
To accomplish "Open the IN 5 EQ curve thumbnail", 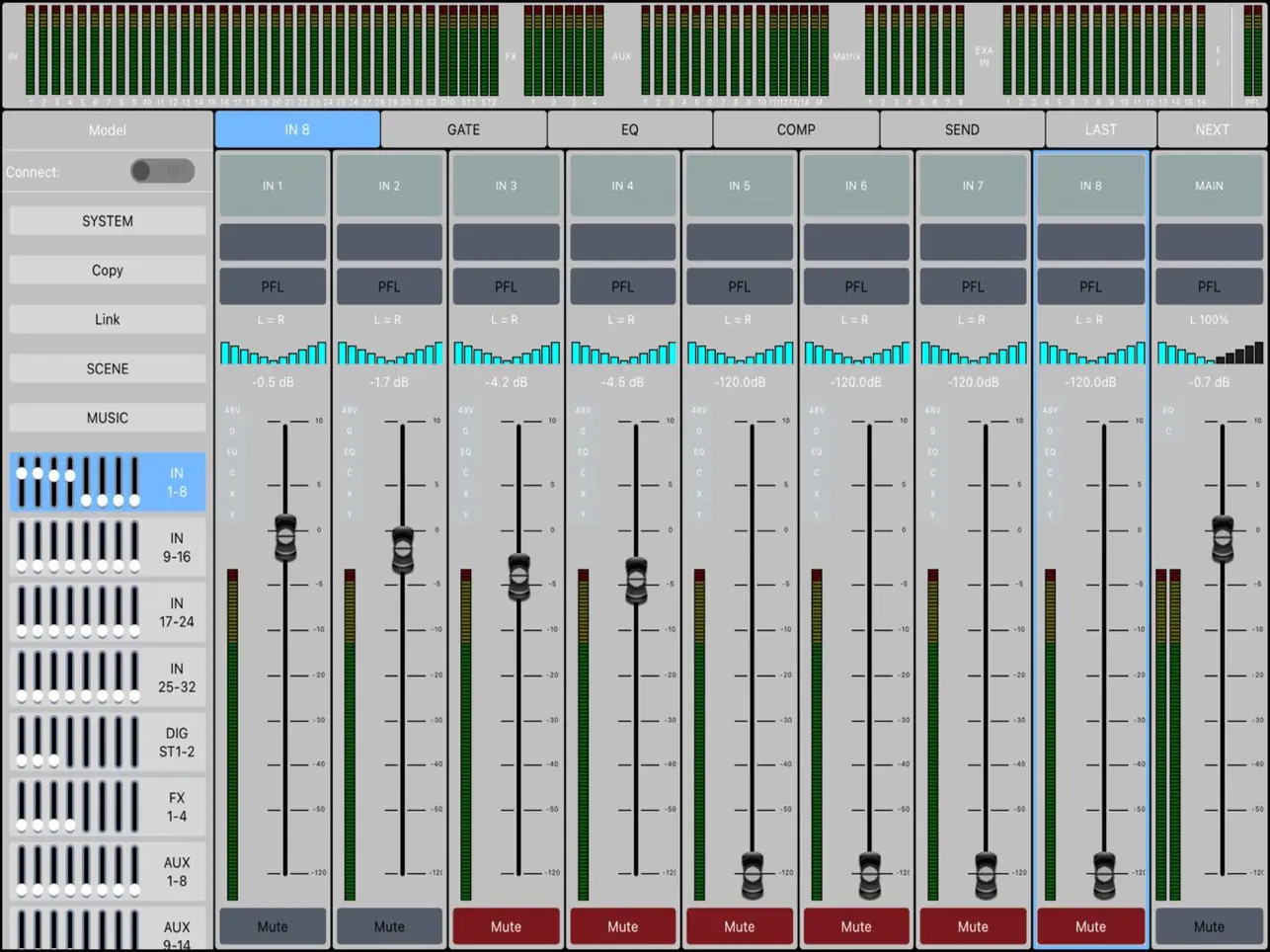I will (739, 353).
